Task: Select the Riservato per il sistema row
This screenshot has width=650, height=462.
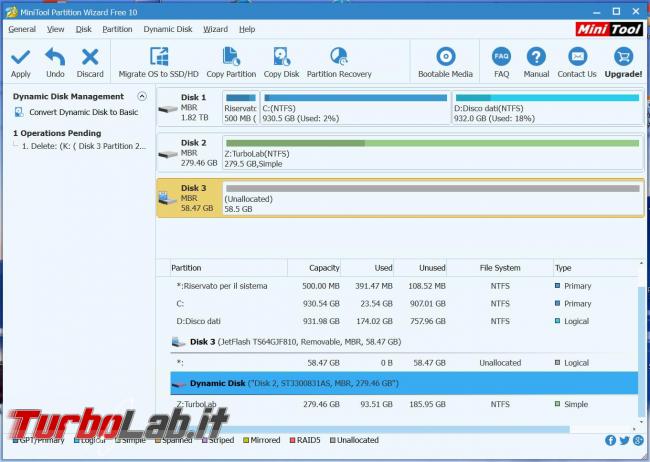Action: pos(404,286)
